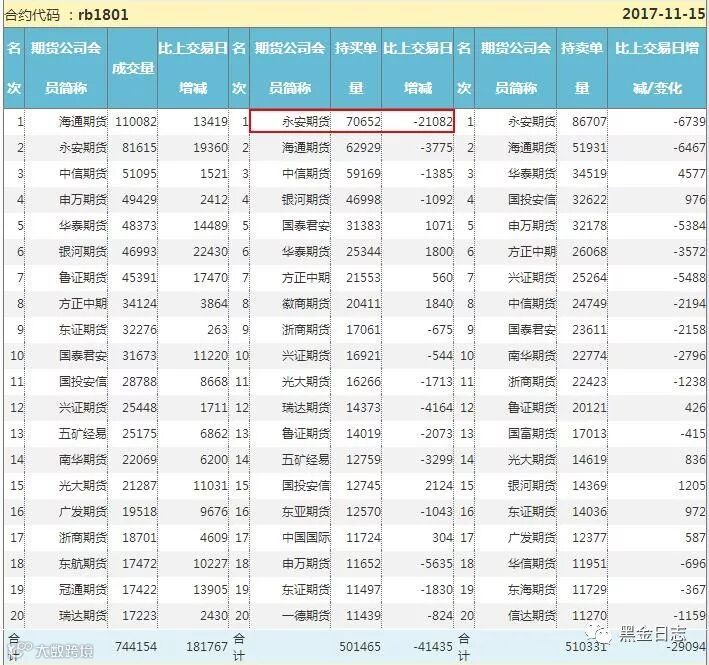Click volume value 21287
709x665 pixels.
139,486
